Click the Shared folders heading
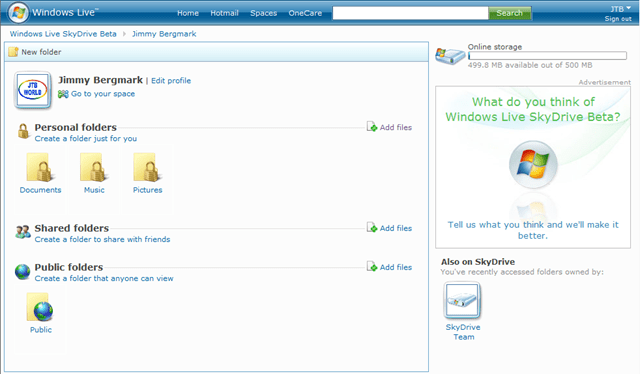This screenshot has width=640, height=374. 71,228
